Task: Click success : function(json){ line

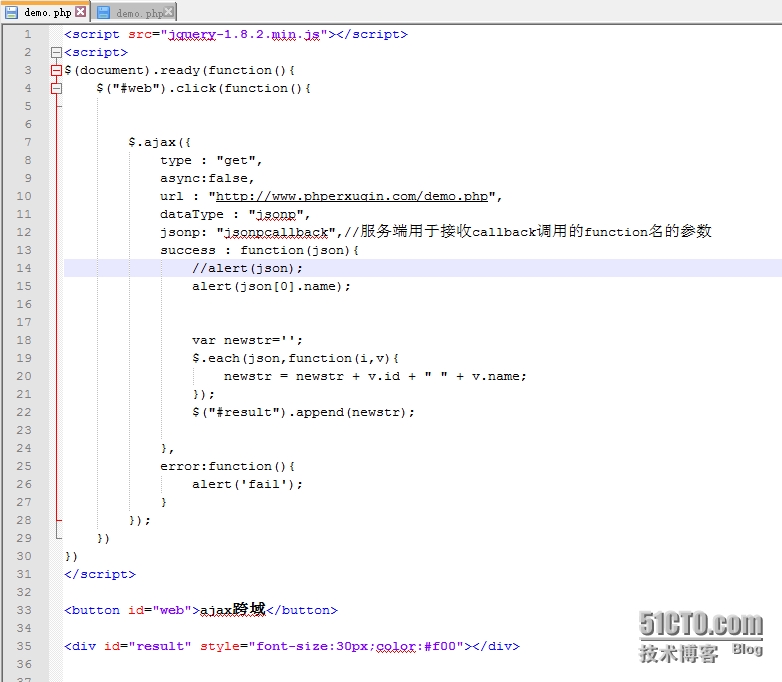Action: [x=259, y=250]
